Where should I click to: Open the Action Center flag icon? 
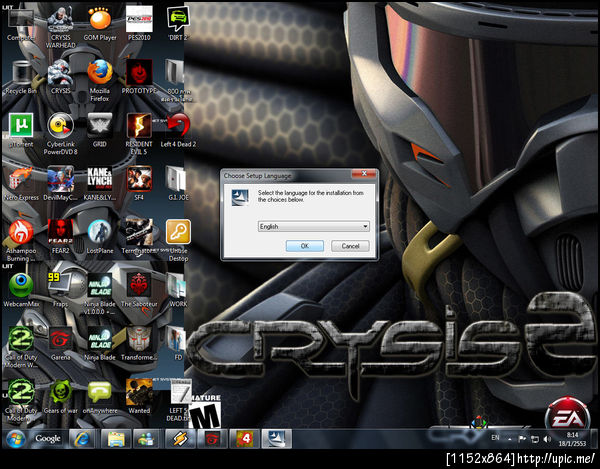click(522, 439)
